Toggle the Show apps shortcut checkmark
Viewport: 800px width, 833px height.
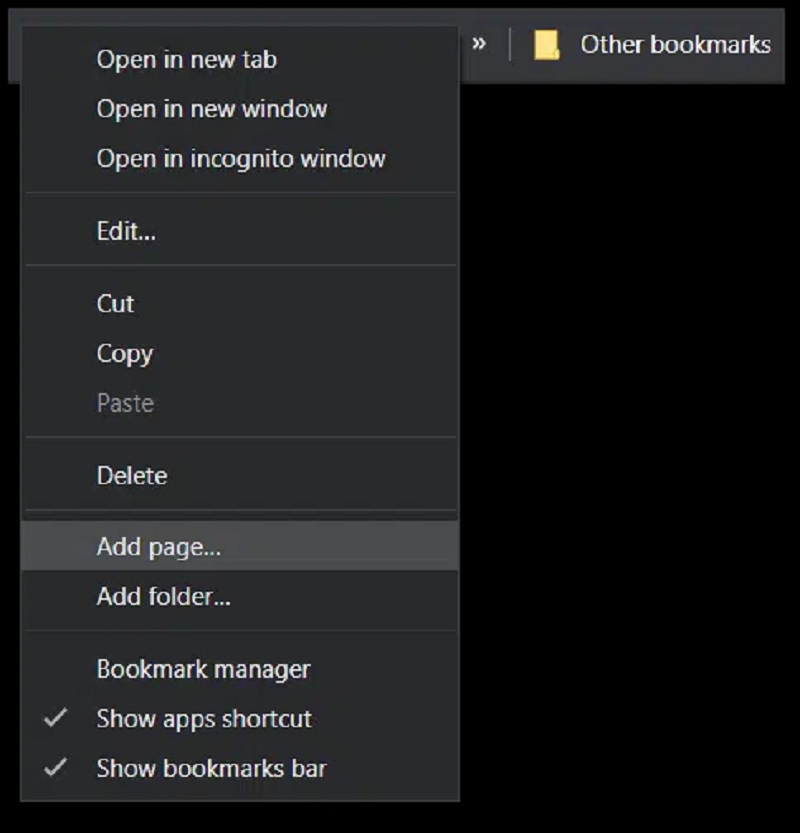[57, 718]
